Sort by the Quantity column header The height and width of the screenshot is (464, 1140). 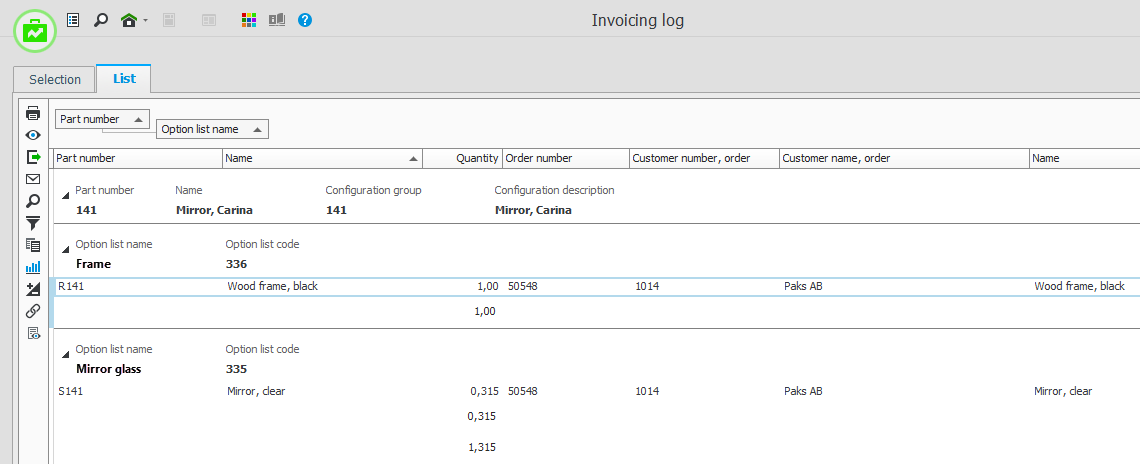click(x=462, y=158)
